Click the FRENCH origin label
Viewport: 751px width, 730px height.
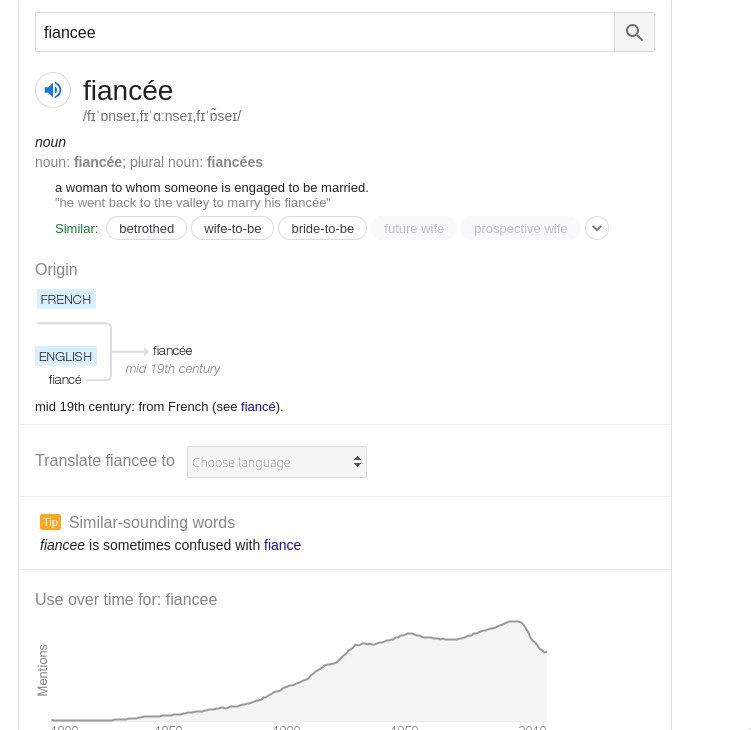[x=66, y=299]
